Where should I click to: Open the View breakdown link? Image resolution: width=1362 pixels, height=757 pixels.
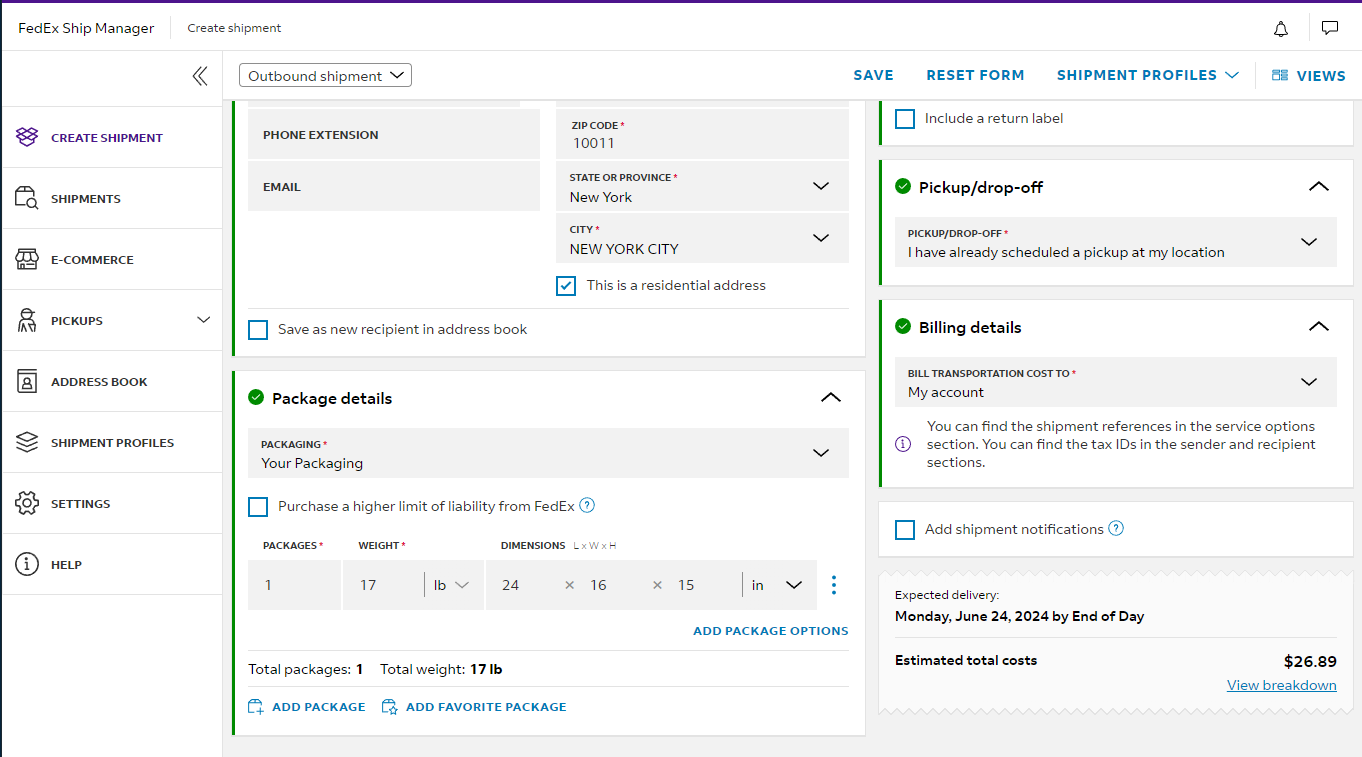[1282, 685]
